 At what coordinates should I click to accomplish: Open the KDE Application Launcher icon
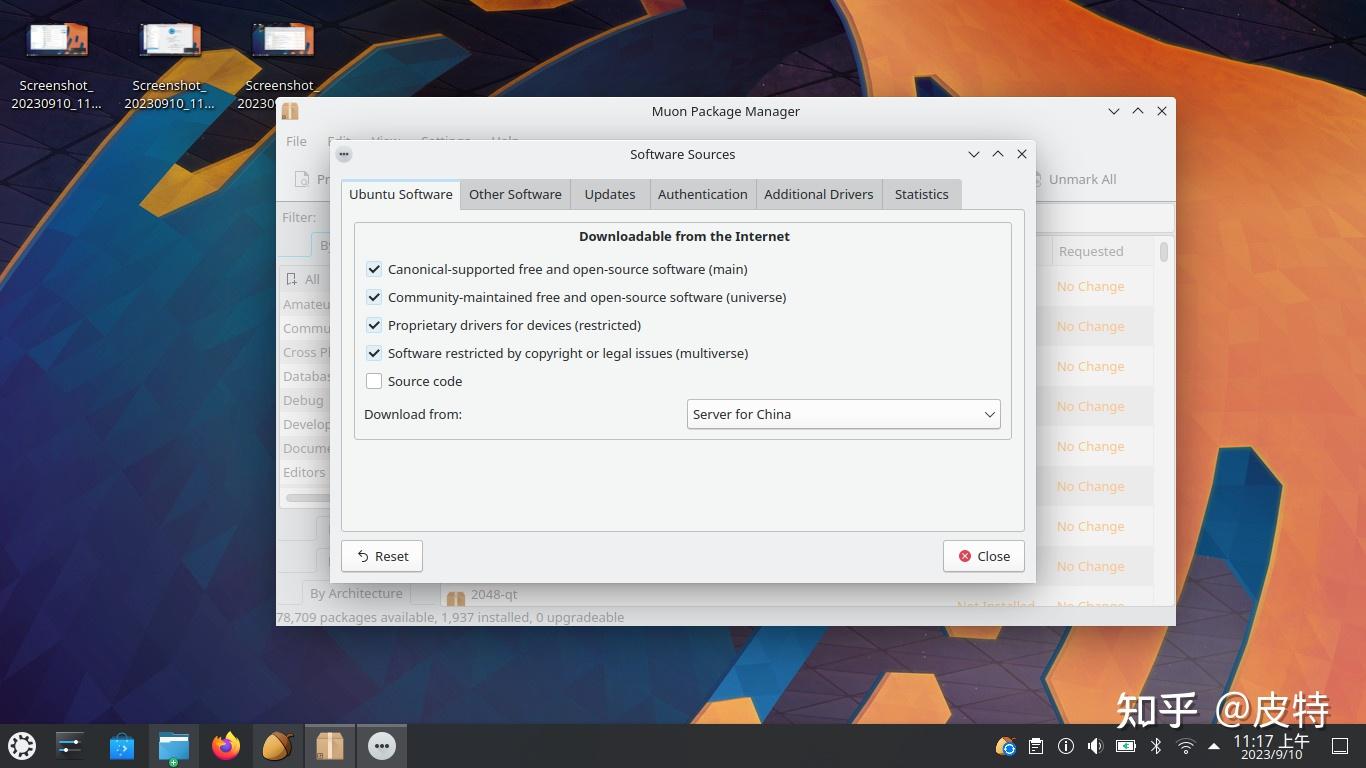21,745
